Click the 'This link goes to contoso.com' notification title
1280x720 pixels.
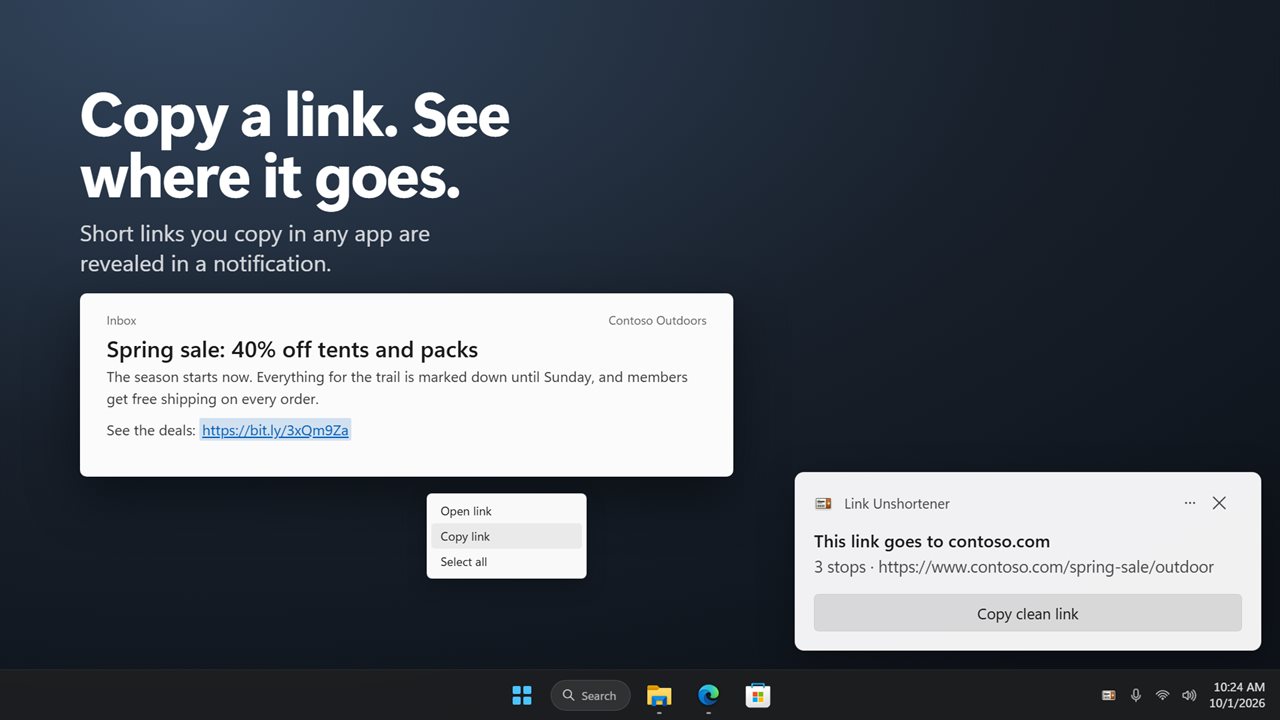pyautogui.click(x=932, y=541)
